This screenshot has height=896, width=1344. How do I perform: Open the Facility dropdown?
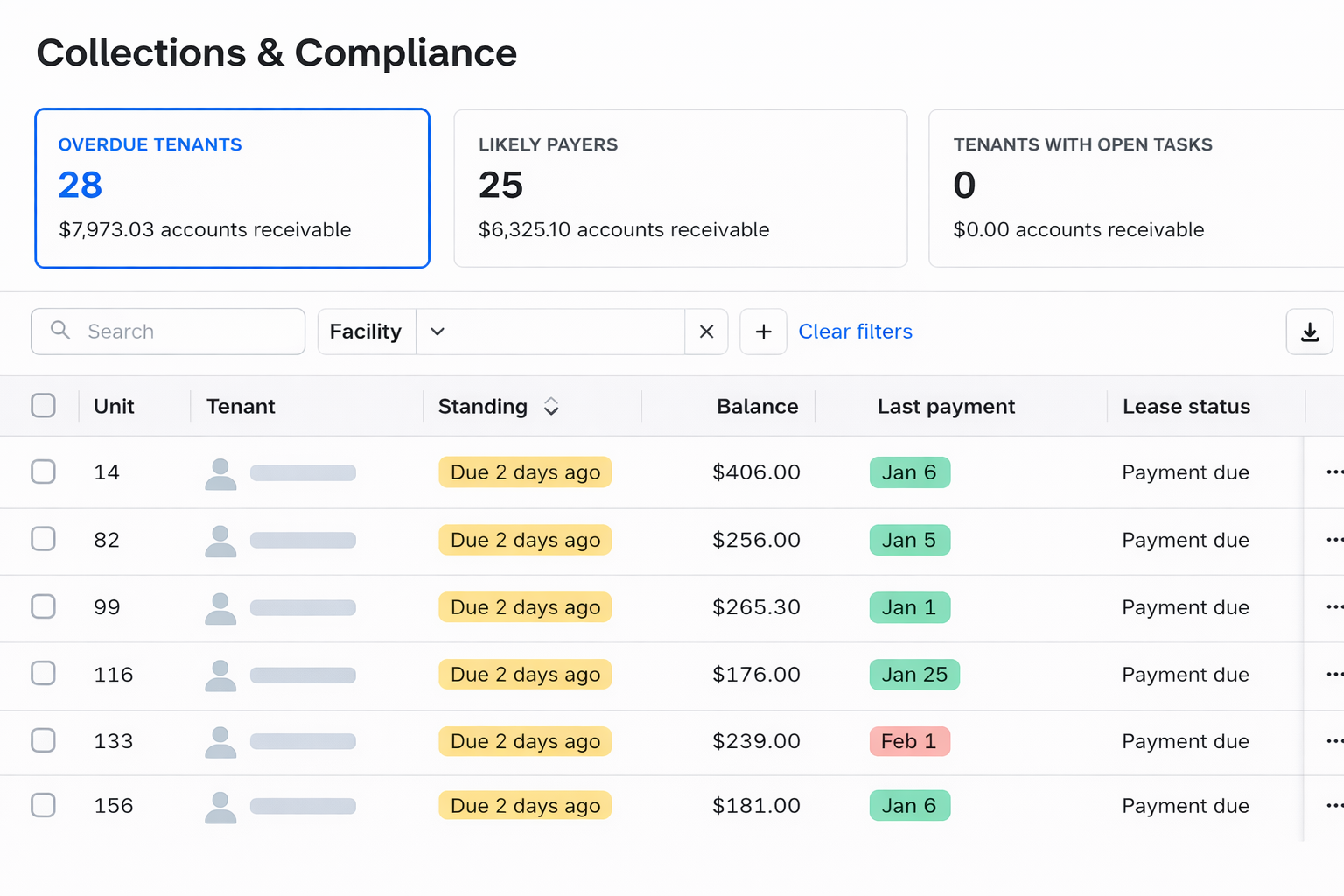437,332
